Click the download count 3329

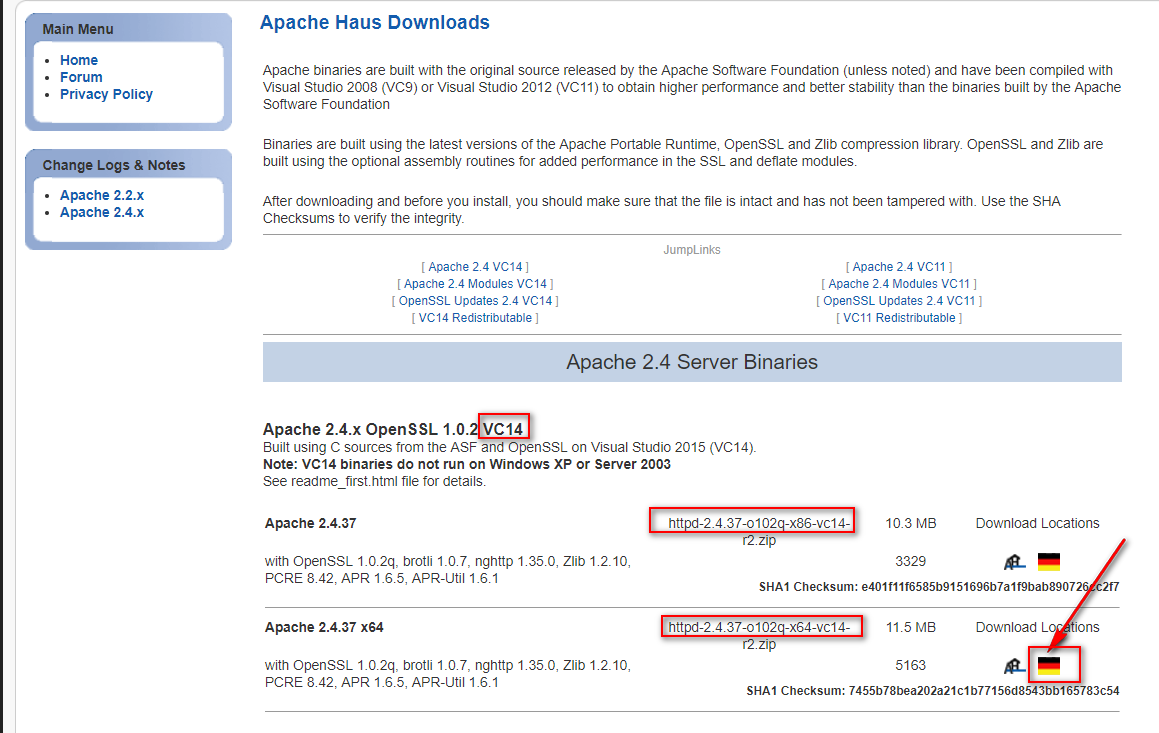click(911, 562)
